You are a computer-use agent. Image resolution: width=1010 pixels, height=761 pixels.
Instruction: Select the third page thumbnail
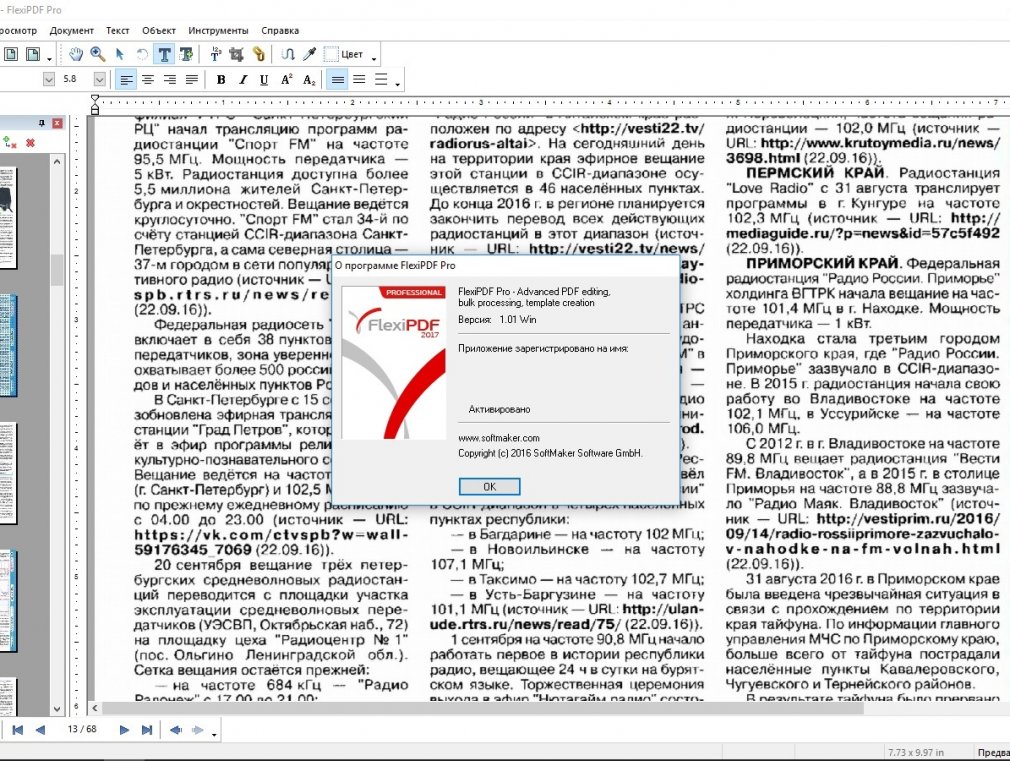(8, 473)
